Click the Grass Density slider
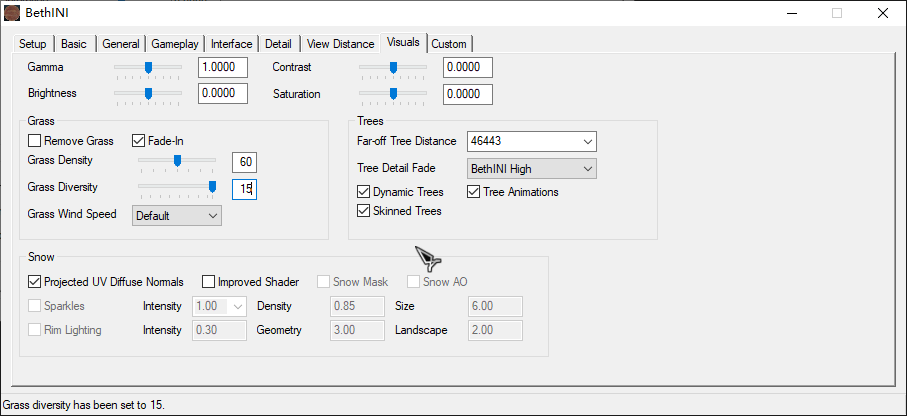Screen dimensions: 907x416 pos(177,161)
